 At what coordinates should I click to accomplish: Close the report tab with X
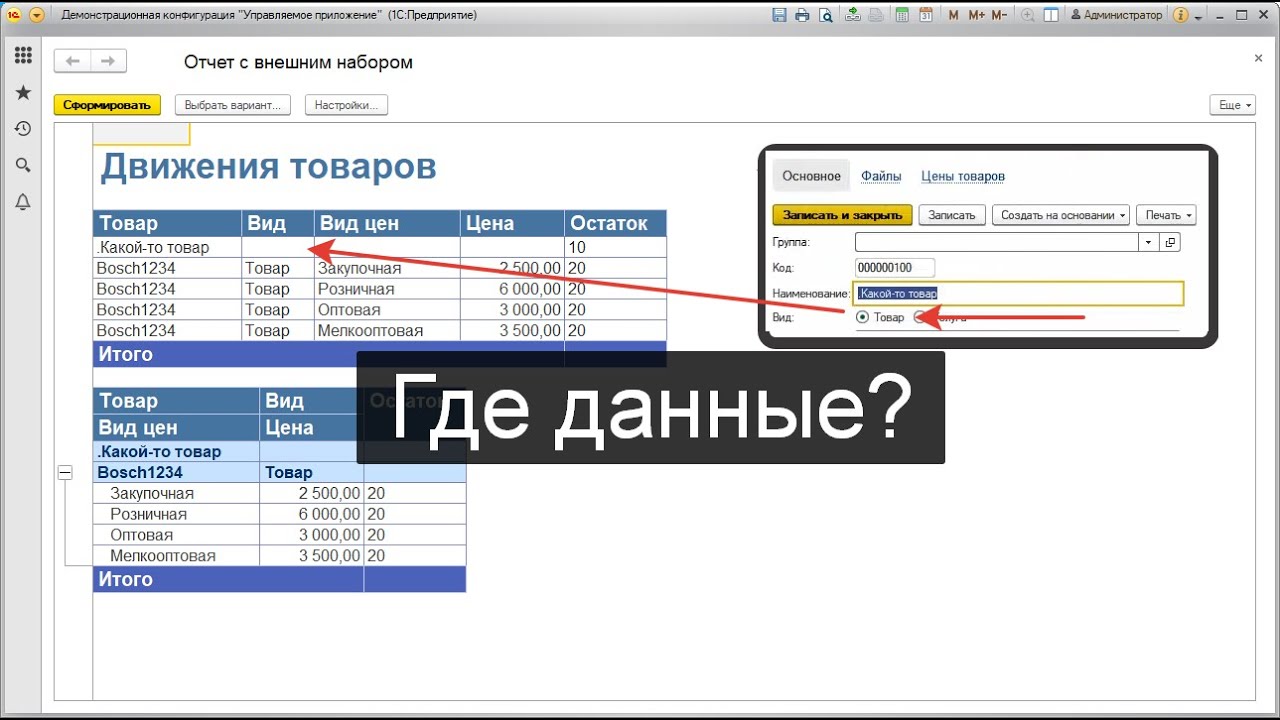tap(1259, 59)
